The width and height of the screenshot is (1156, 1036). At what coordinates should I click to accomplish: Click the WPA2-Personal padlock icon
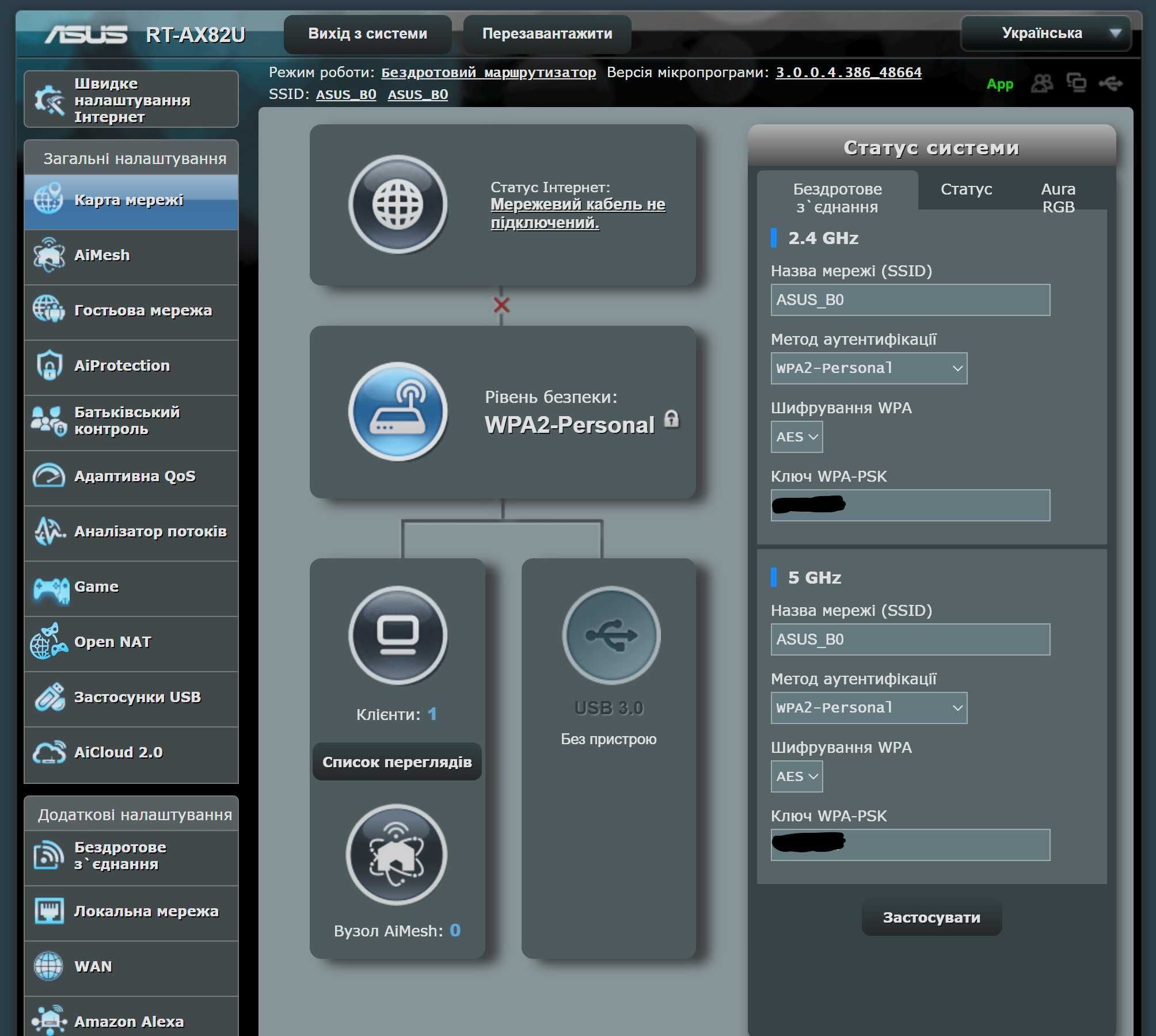(x=672, y=418)
